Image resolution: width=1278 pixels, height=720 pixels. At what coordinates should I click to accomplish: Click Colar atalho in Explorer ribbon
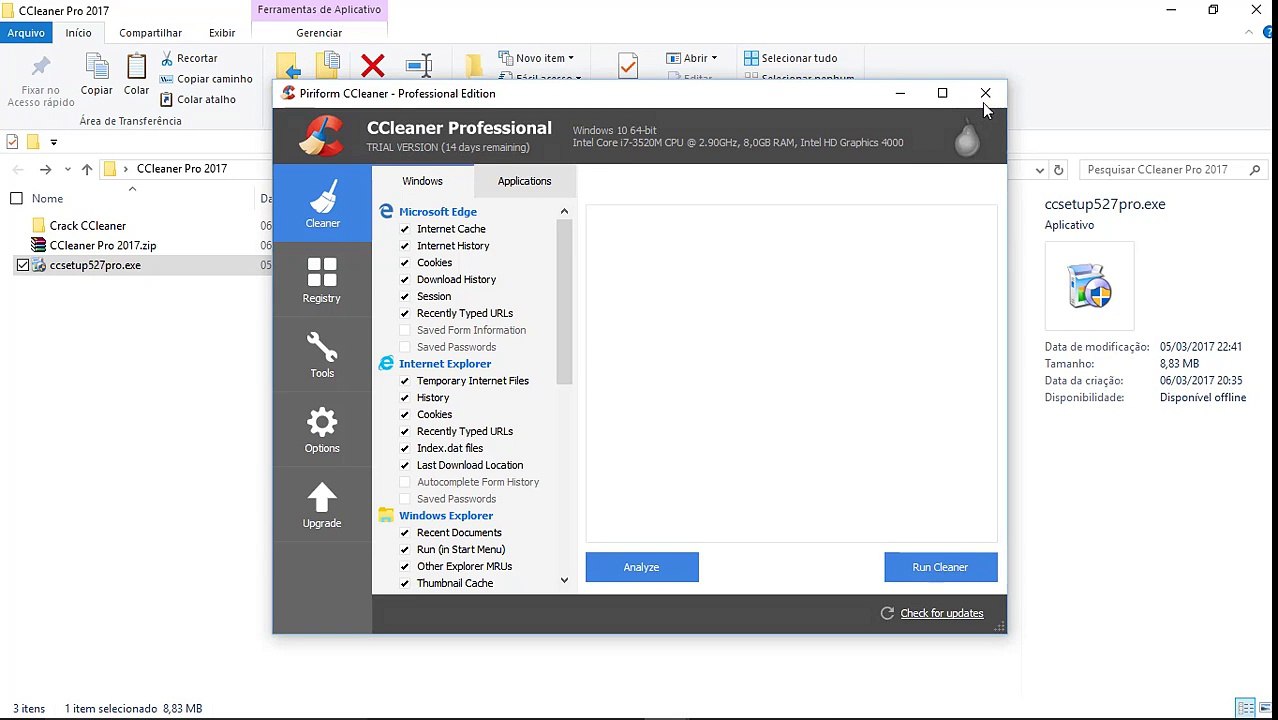(x=198, y=99)
